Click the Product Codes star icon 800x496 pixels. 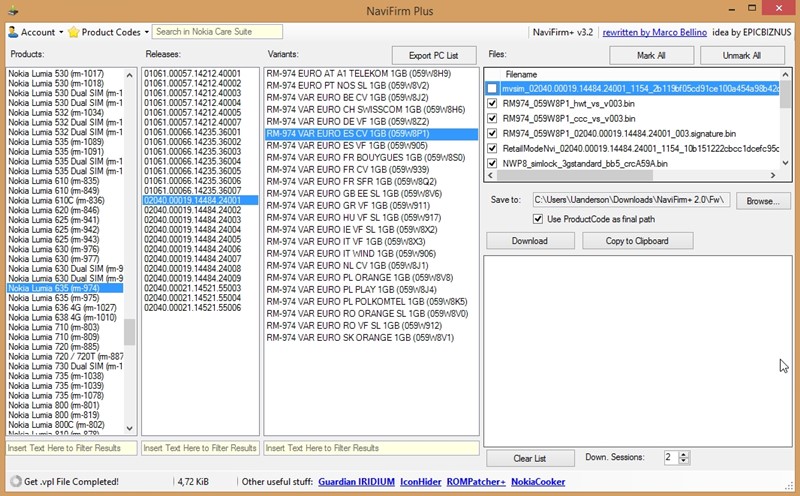(x=73, y=32)
